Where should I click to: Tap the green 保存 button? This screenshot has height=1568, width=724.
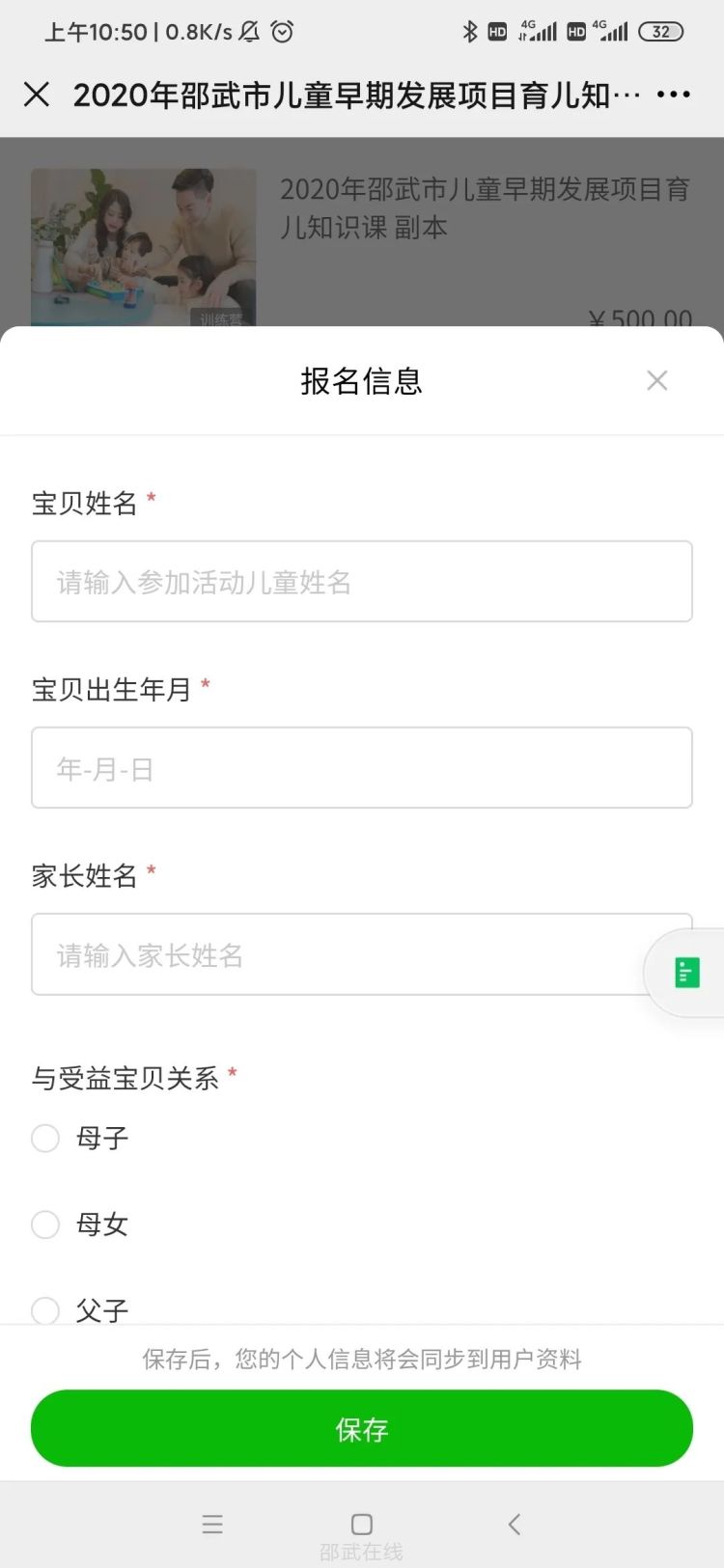(362, 1429)
